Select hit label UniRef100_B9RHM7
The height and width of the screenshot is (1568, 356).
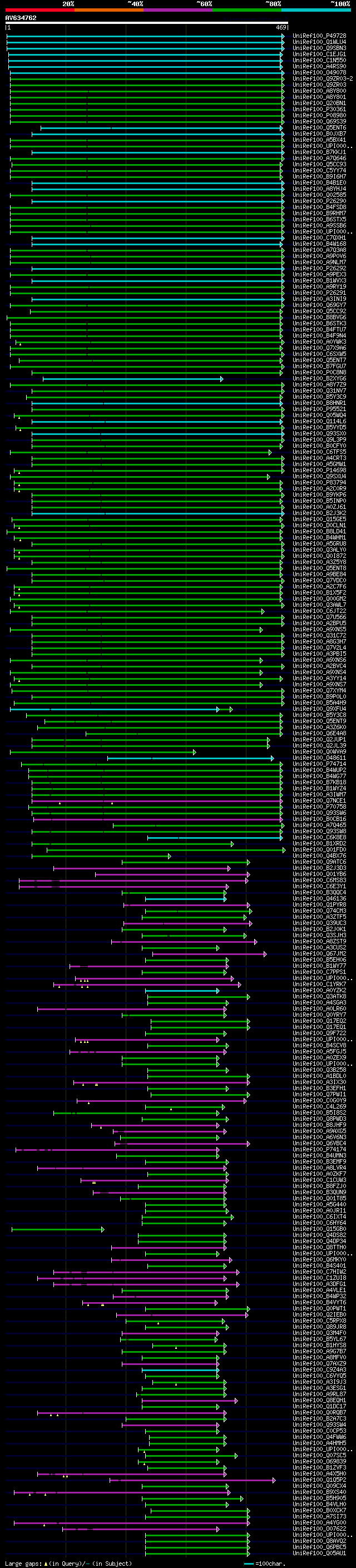[319, 213]
